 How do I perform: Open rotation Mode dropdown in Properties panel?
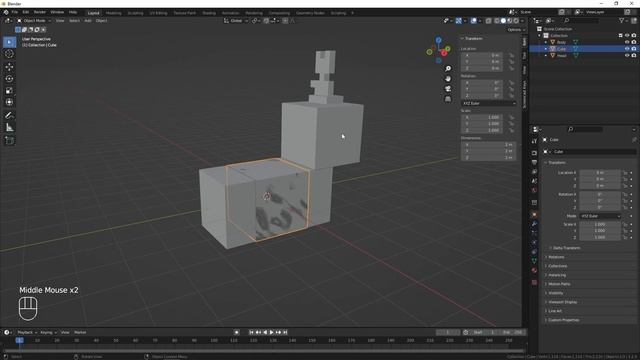[x=600, y=216]
